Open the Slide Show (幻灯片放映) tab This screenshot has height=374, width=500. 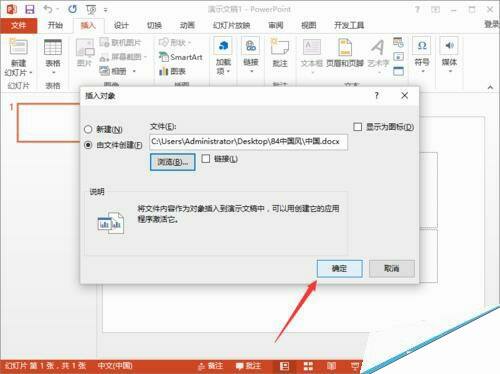[232, 25]
